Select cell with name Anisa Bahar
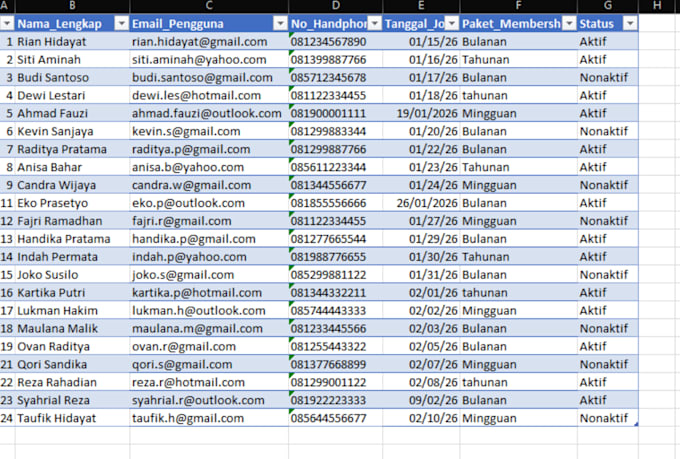This screenshot has width=680, height=459. [x=72, y=167]
